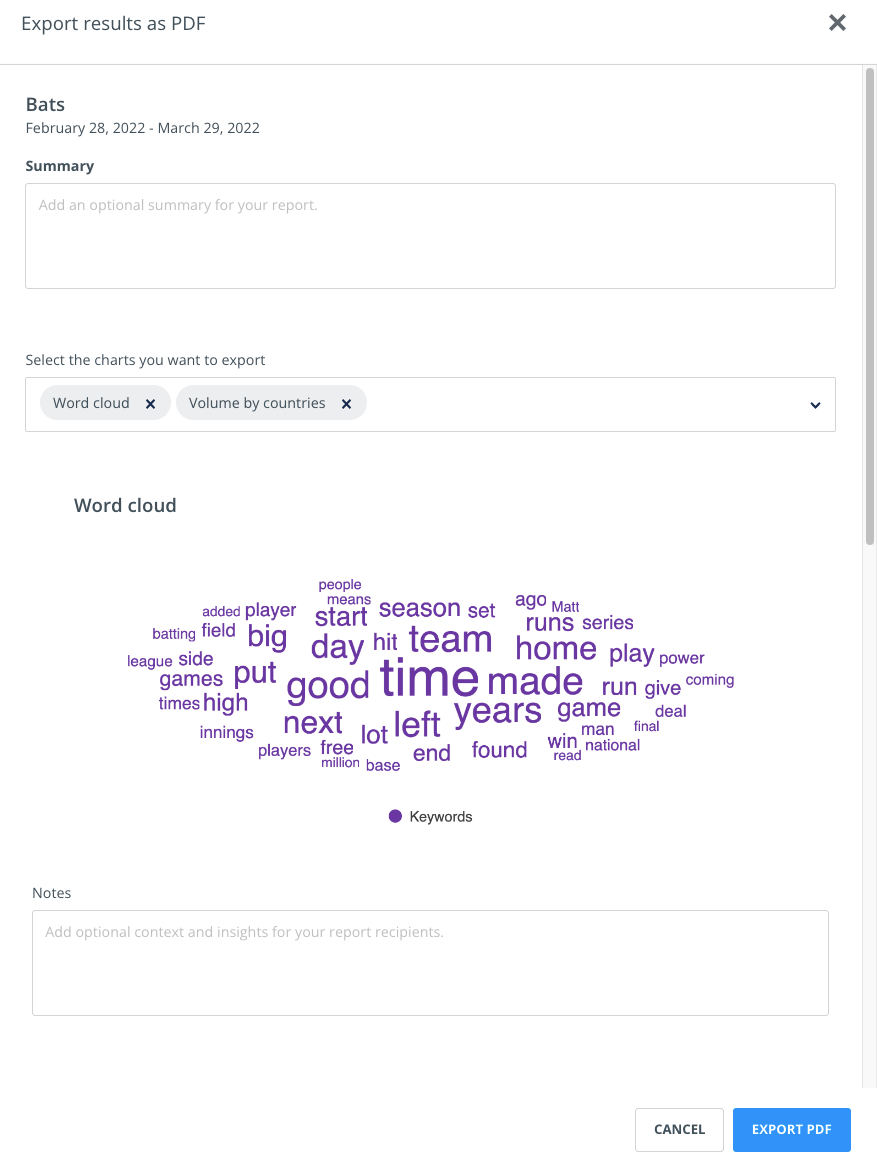This screenshot has height=1166, width=877.
Task: Toggle the Keywords legend purple dot
Action: 396,816
